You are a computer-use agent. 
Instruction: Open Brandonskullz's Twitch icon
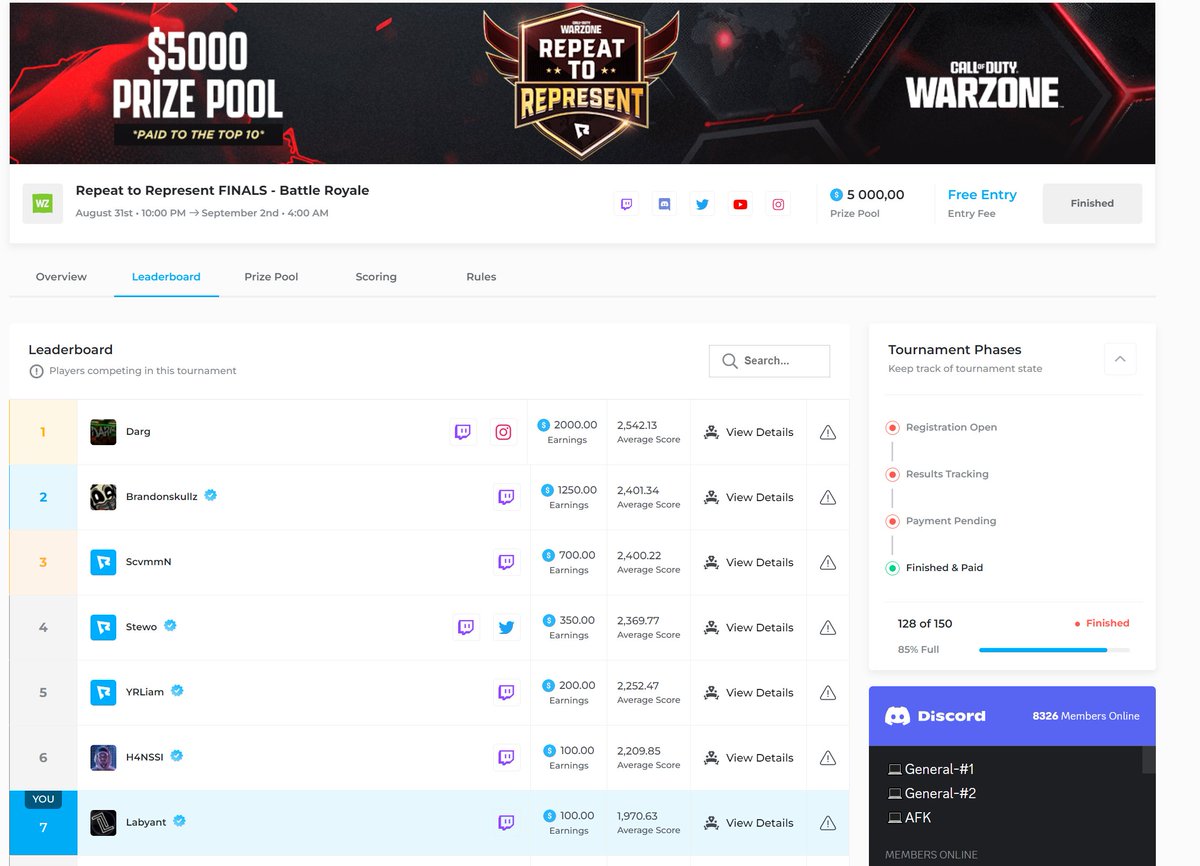507,497
